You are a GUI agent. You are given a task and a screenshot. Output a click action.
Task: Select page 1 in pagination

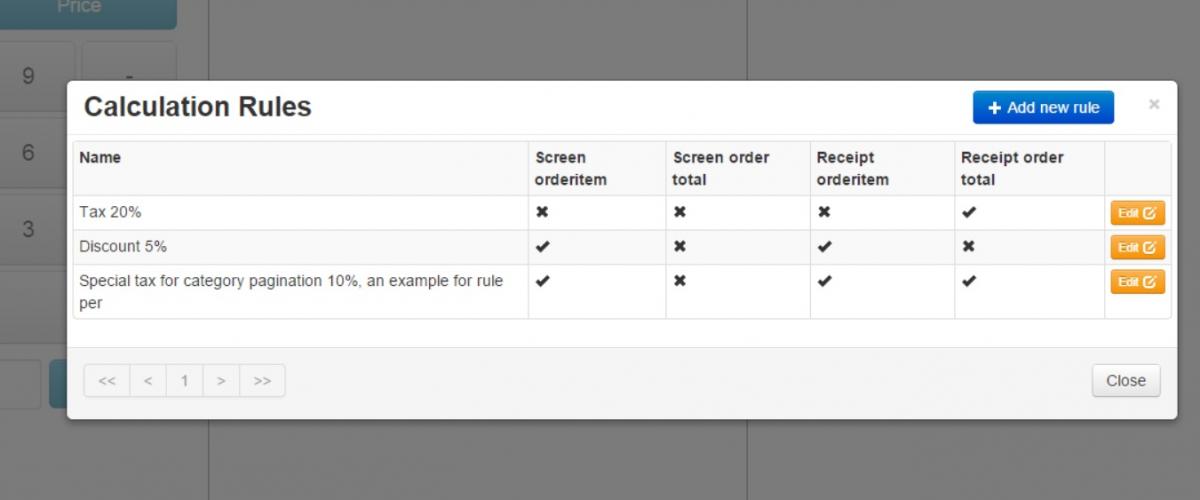(185, 381)
